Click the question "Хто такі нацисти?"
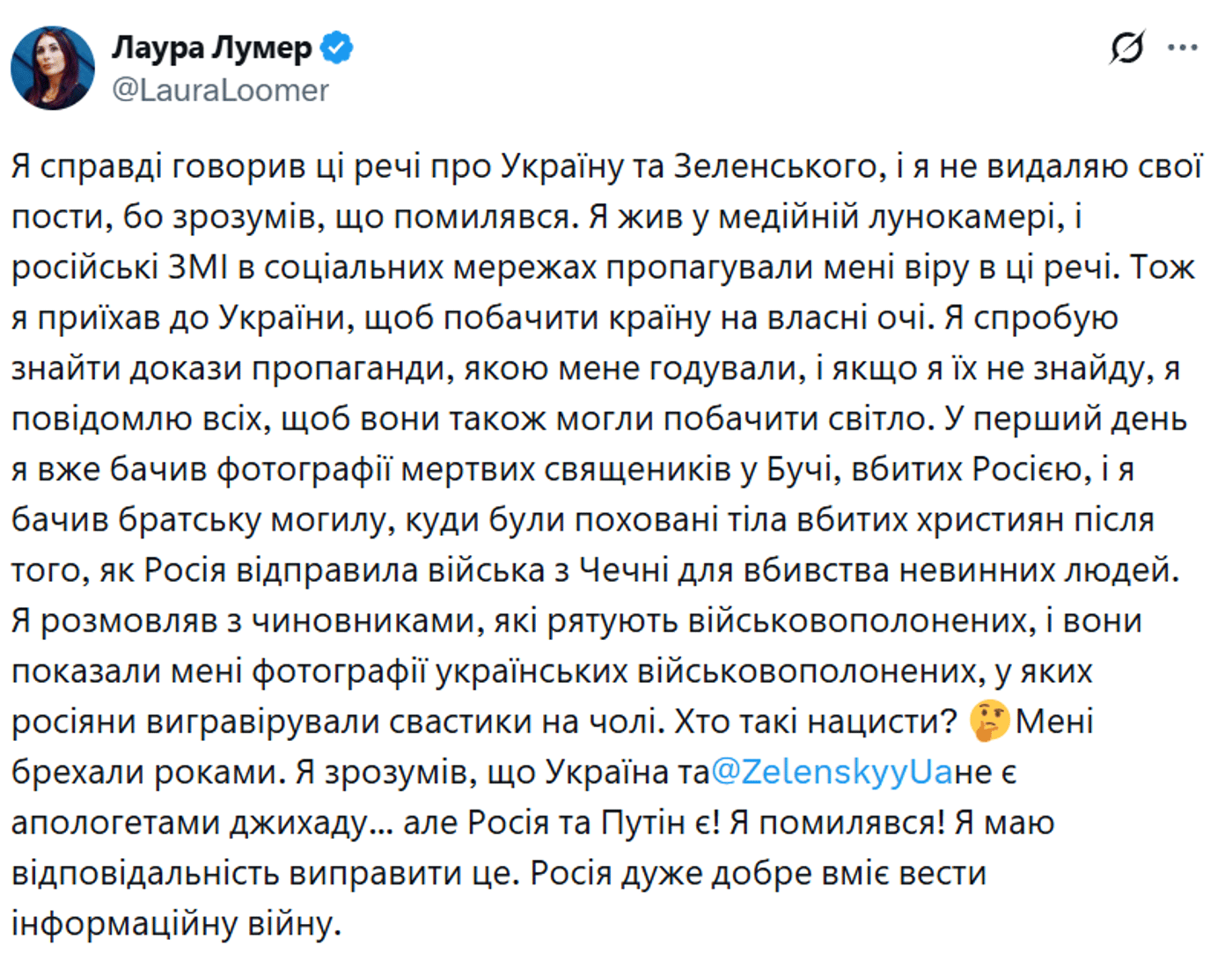This screenshot has width=1232, height=961. (816, 722)
